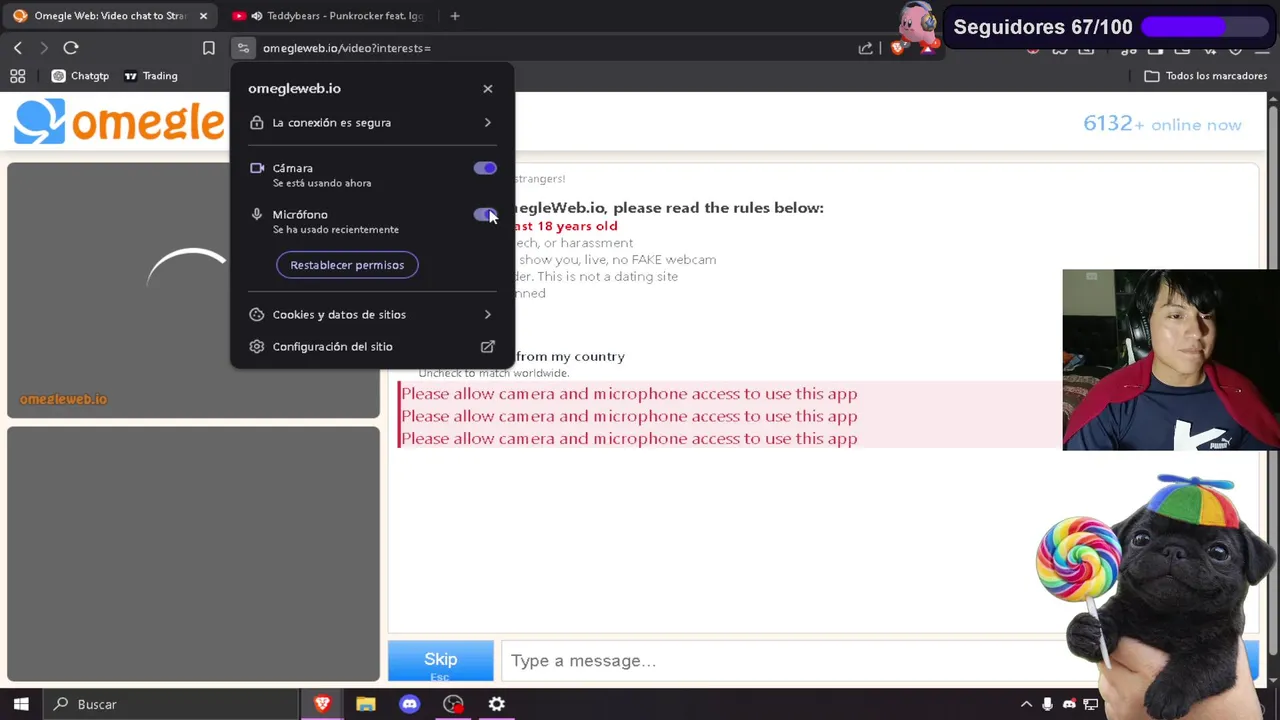
Task: Open the Windows Start menu
Action: (x=21, y=704)
